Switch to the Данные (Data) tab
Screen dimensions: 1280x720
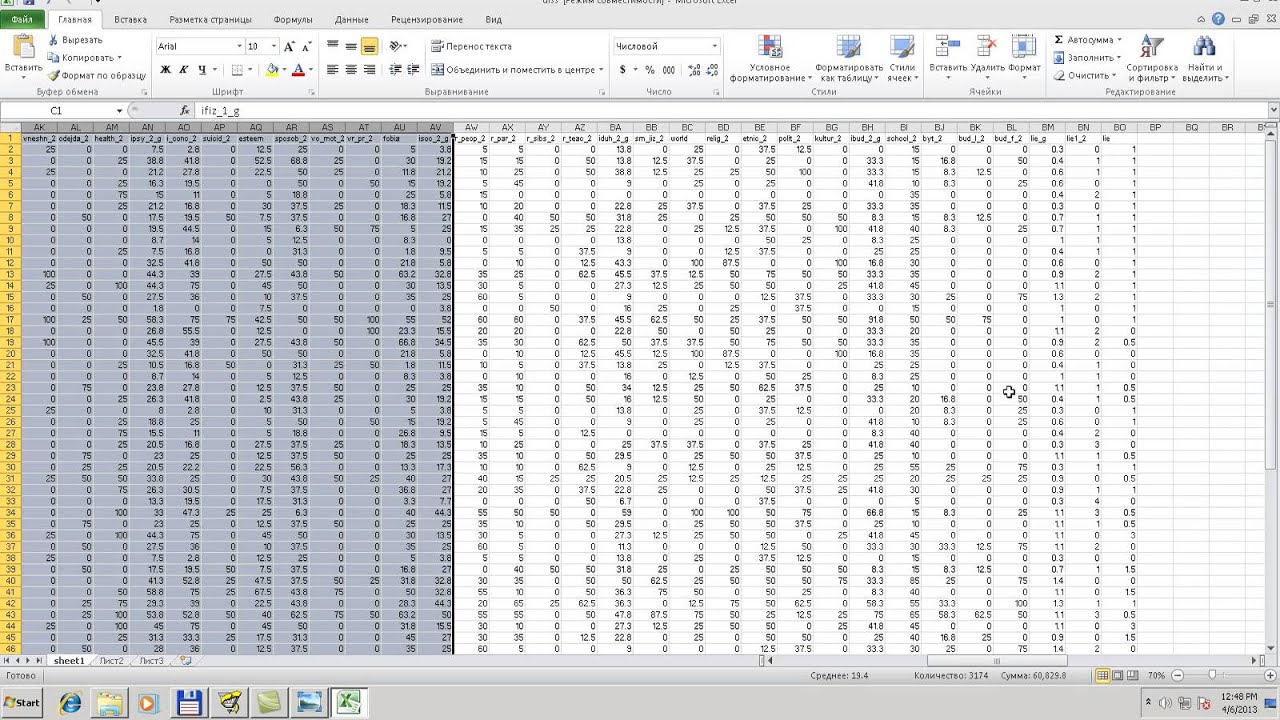(352, 19)
